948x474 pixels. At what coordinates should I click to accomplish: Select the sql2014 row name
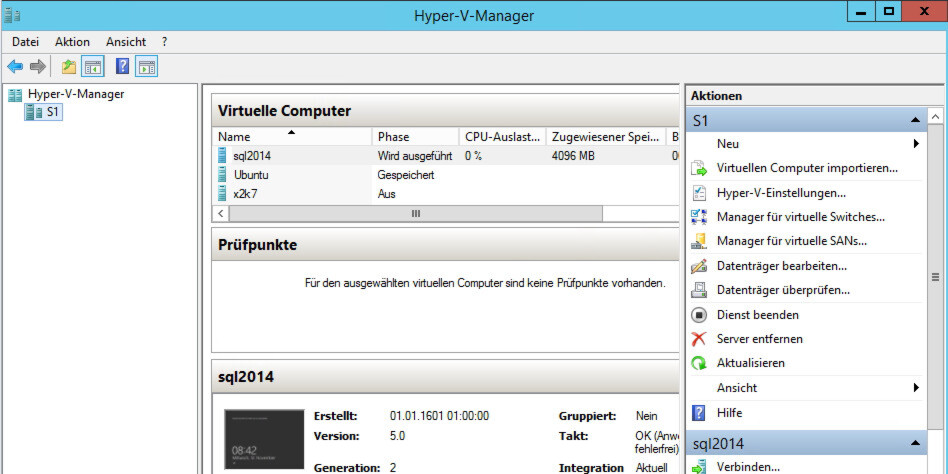(252, 156)
